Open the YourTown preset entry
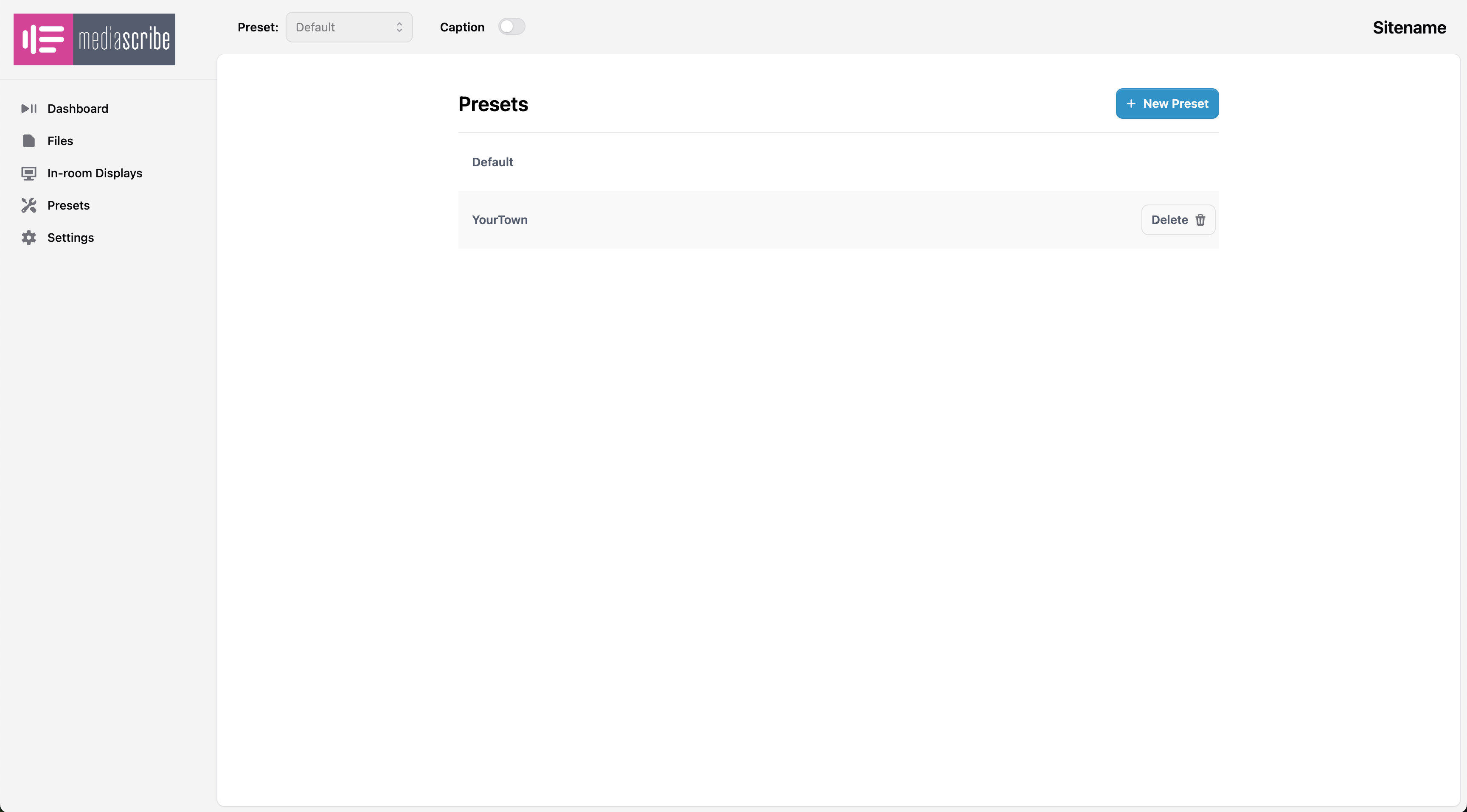The height and width of the screenshot is (812, 1467). click(500, 220)
